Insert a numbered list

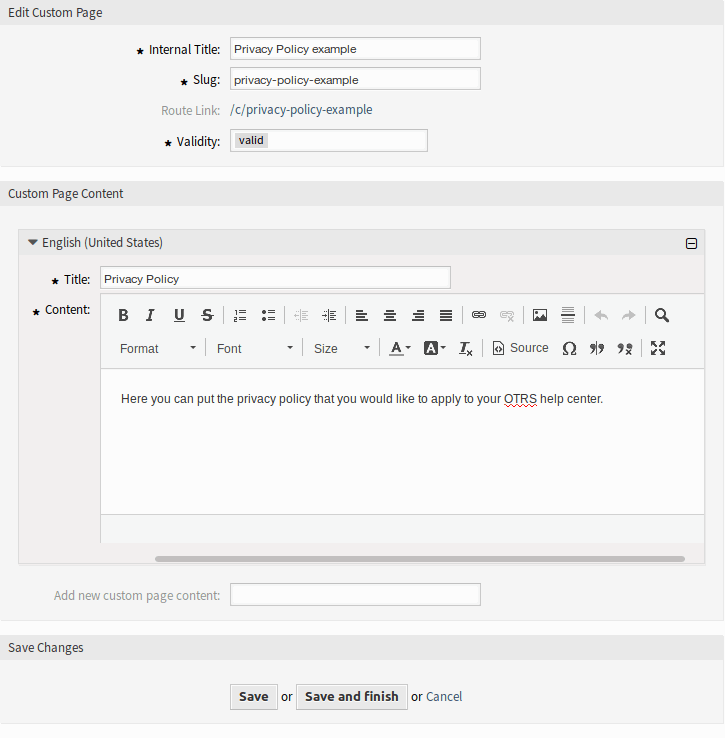tap(240, 315)
